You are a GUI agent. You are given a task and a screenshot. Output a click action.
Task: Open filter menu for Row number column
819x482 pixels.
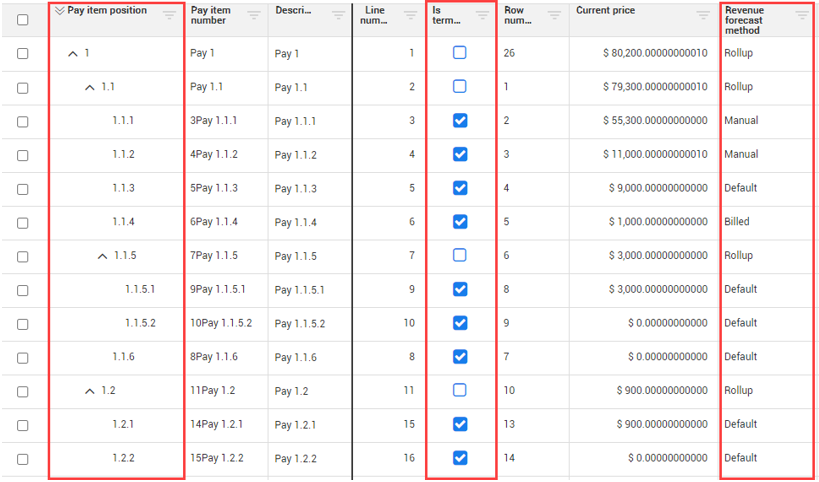click(554, 15)
